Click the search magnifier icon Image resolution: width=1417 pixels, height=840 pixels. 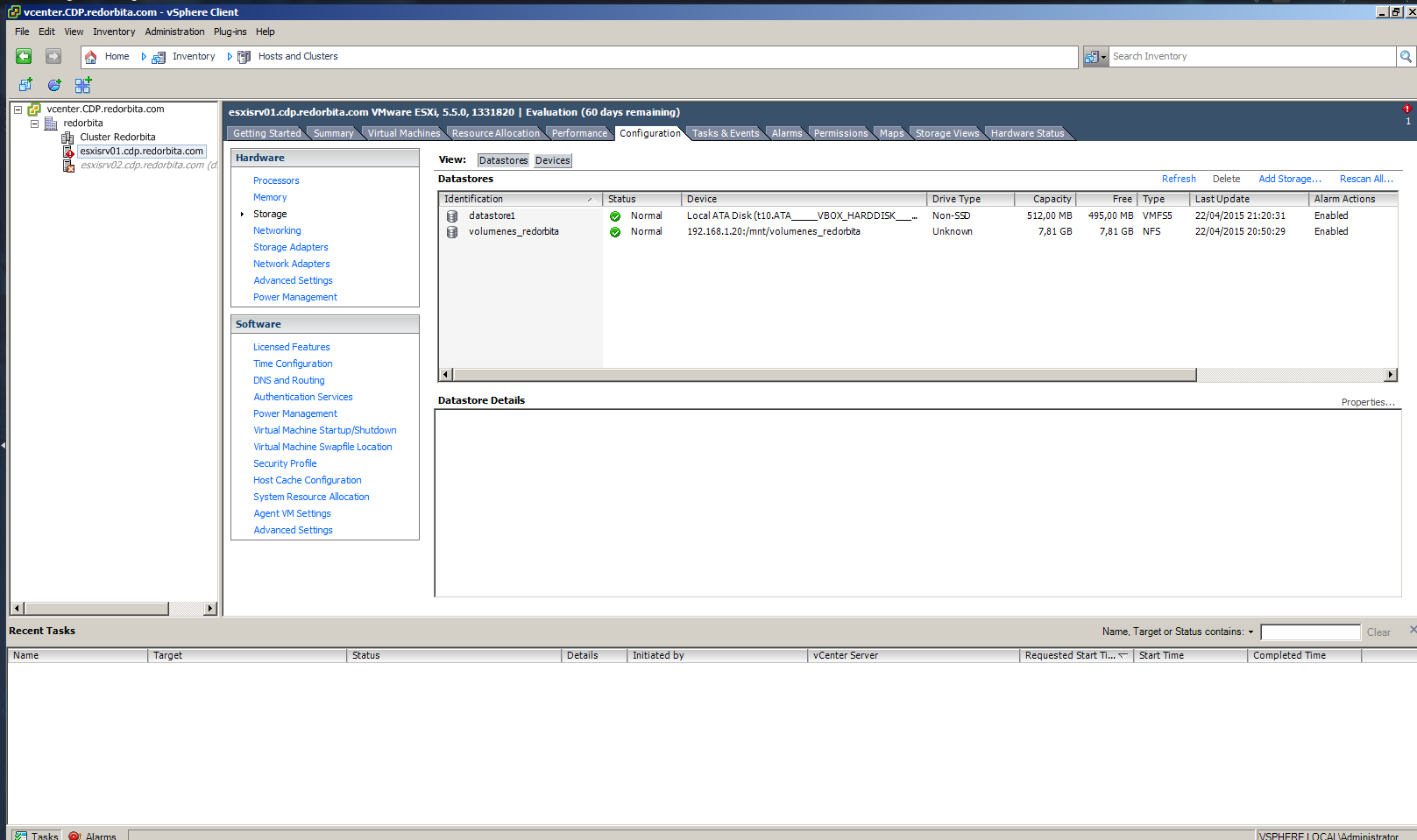[1406, 56]
